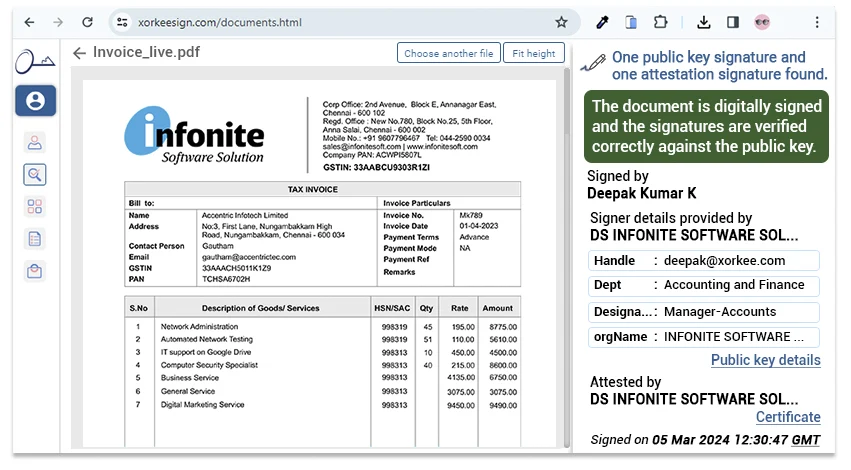Open the Public key details link
851x470 pixels.
765,360
